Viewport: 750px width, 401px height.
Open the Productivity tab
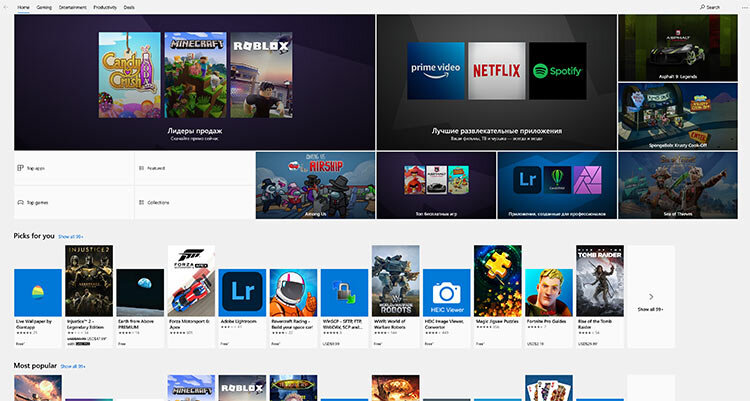pos(105,8)
